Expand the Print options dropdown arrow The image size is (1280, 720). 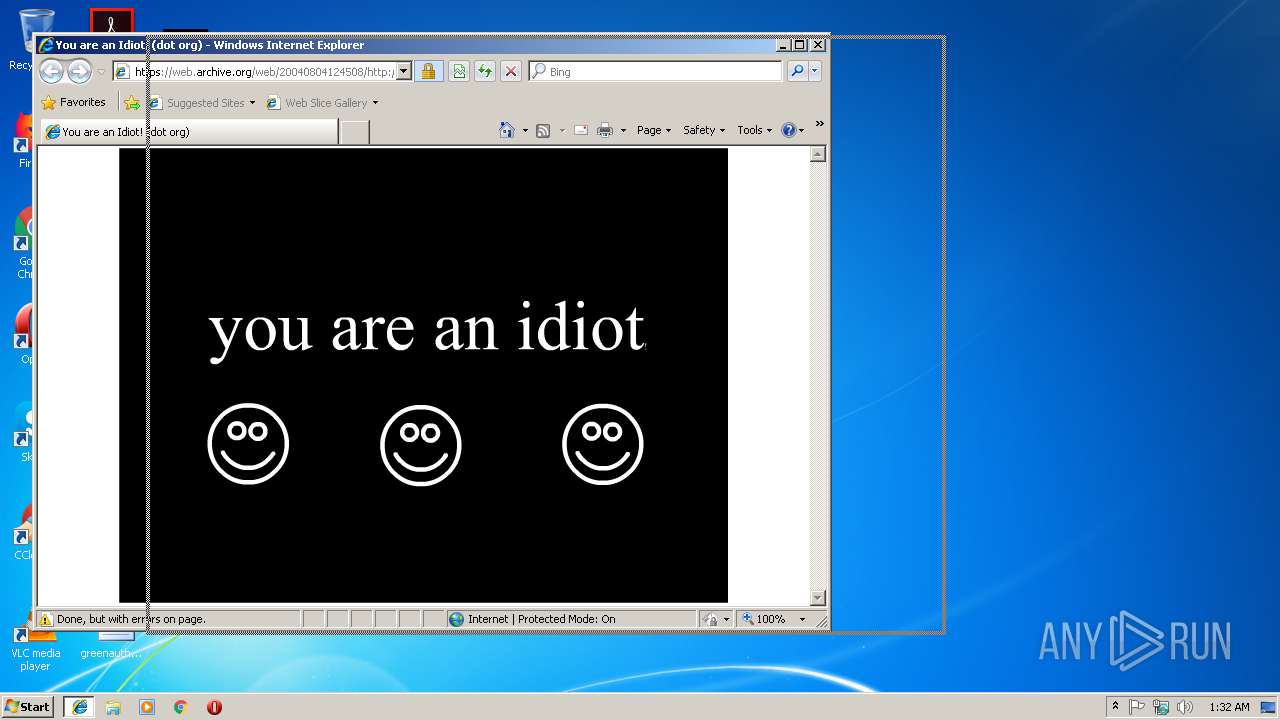click(x=623, y=131)
